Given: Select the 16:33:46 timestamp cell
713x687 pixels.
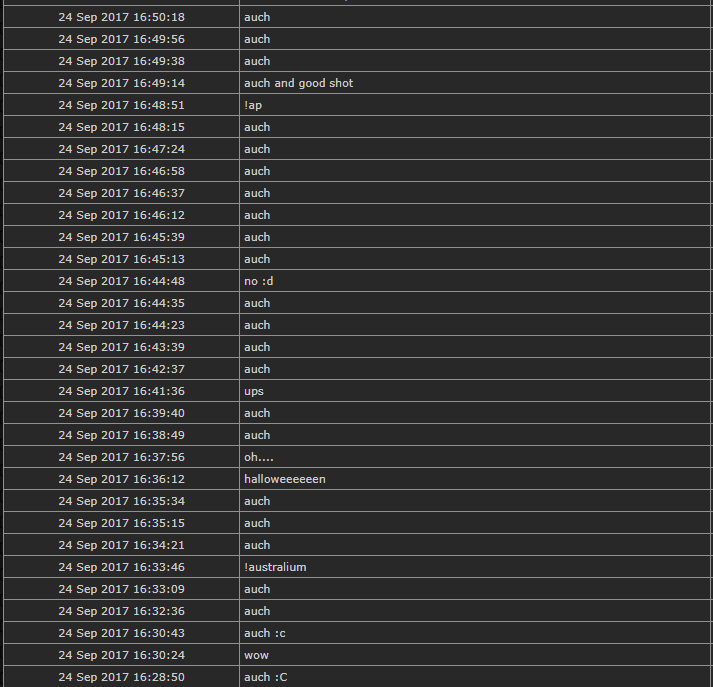Looking at the screenshot, I should click(121, 567).
